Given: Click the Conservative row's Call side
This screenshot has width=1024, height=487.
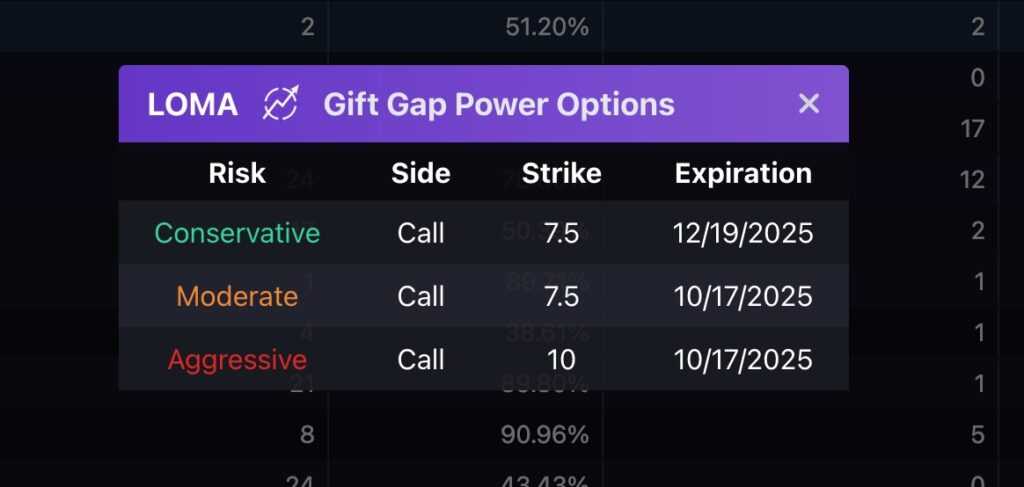Looking at the screenshot, I should (x=421, y=233).
